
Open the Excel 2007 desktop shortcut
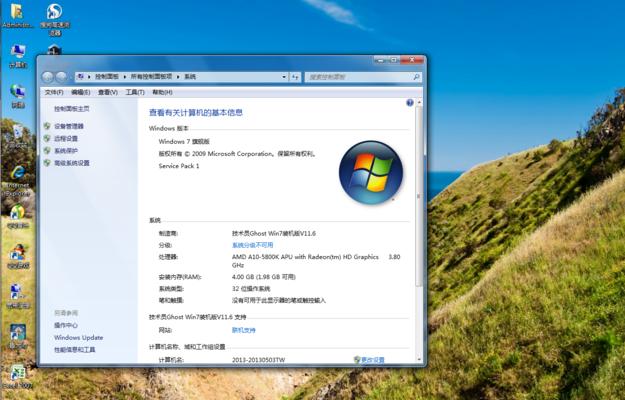coord(18,376)
